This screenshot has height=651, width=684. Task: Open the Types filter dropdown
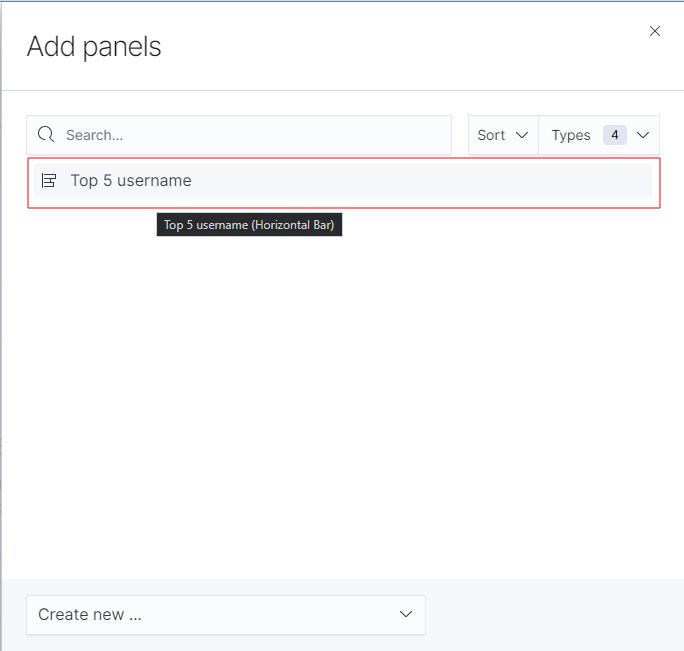click(x=599, y=135)
